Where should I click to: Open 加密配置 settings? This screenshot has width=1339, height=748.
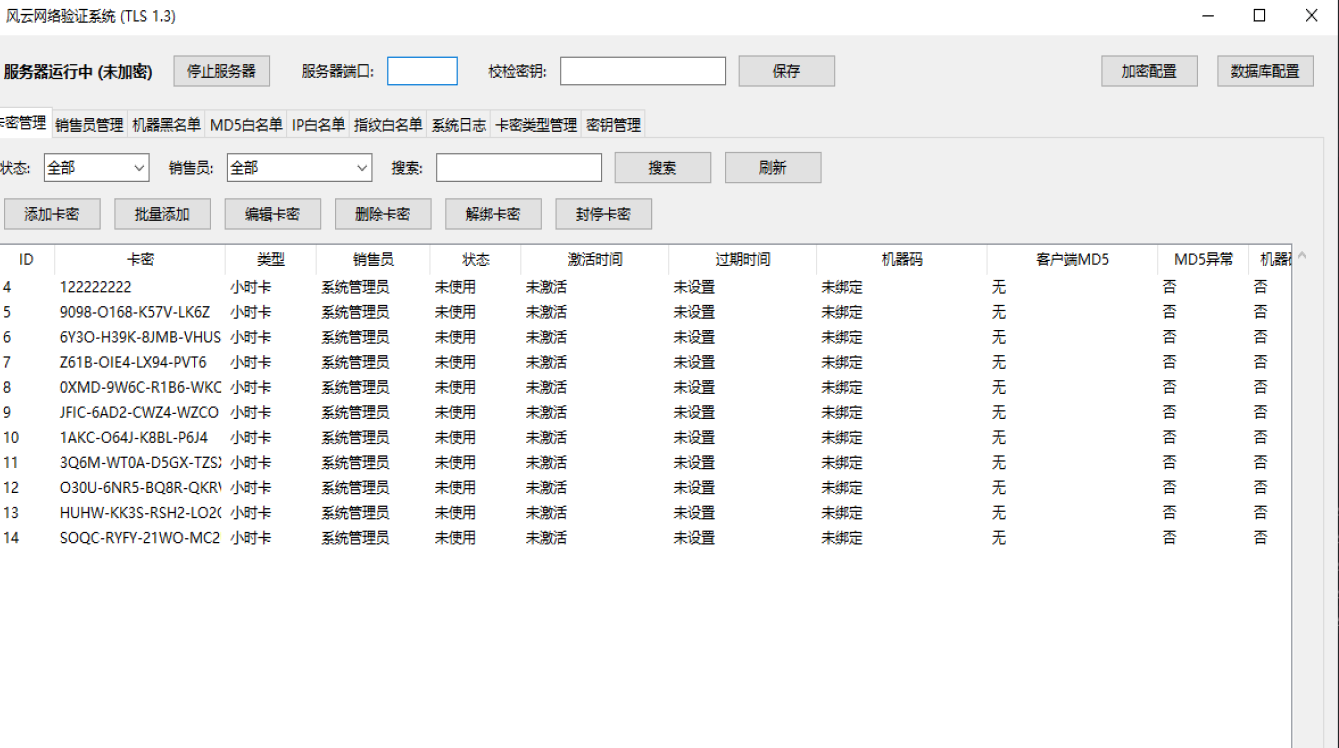[x=1149, y=71]
